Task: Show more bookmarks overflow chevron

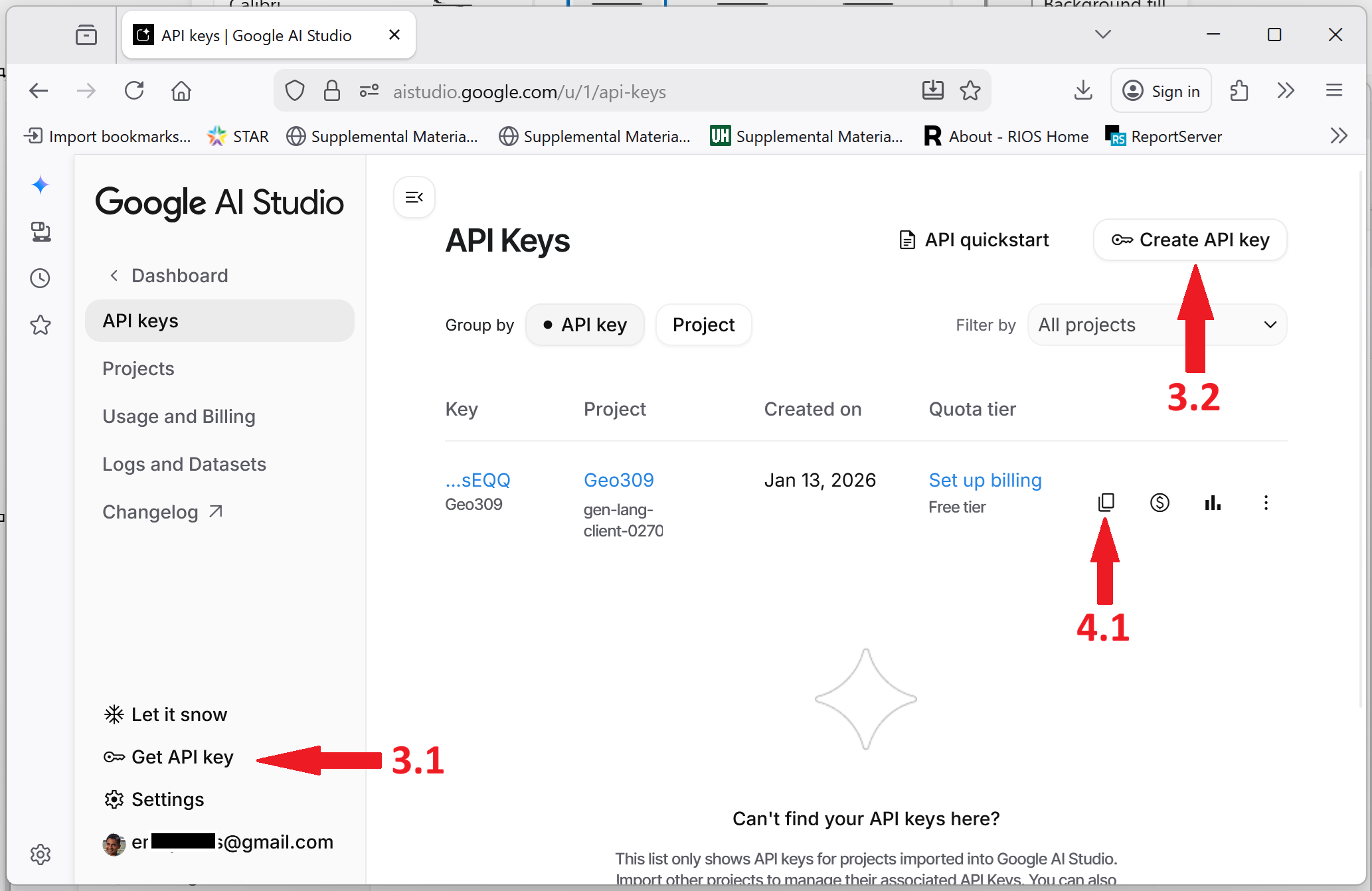Action: [x=1339, y=136]
